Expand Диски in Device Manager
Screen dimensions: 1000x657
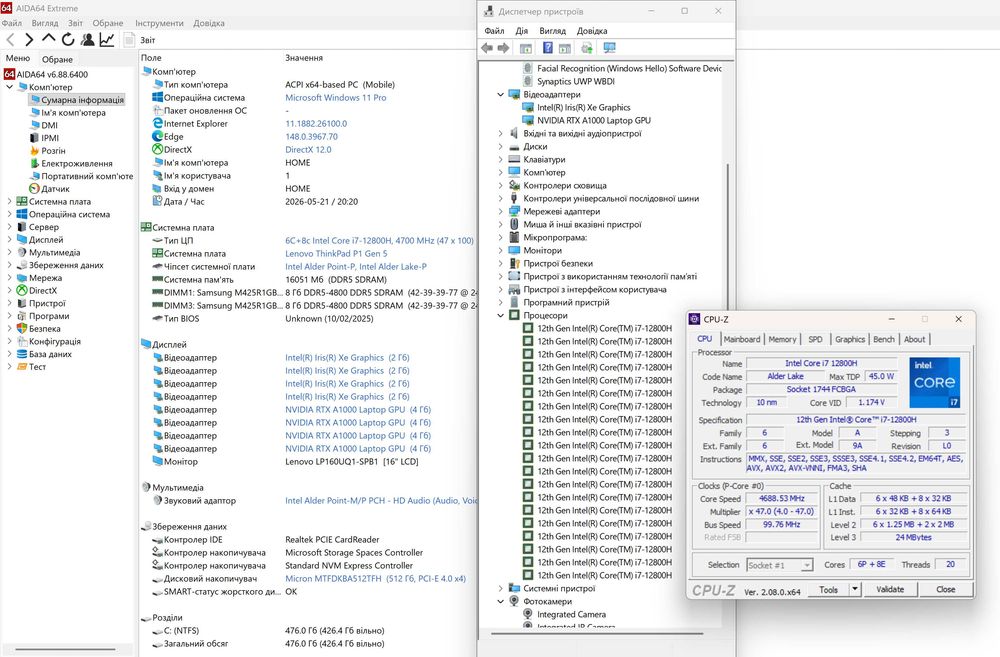pyautogui.click(x=501, y=146)
